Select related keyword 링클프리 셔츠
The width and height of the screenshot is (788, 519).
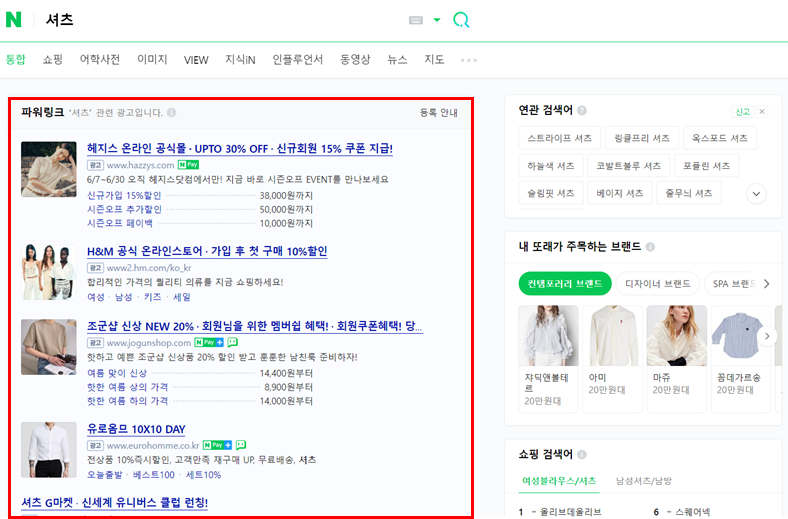642,138
